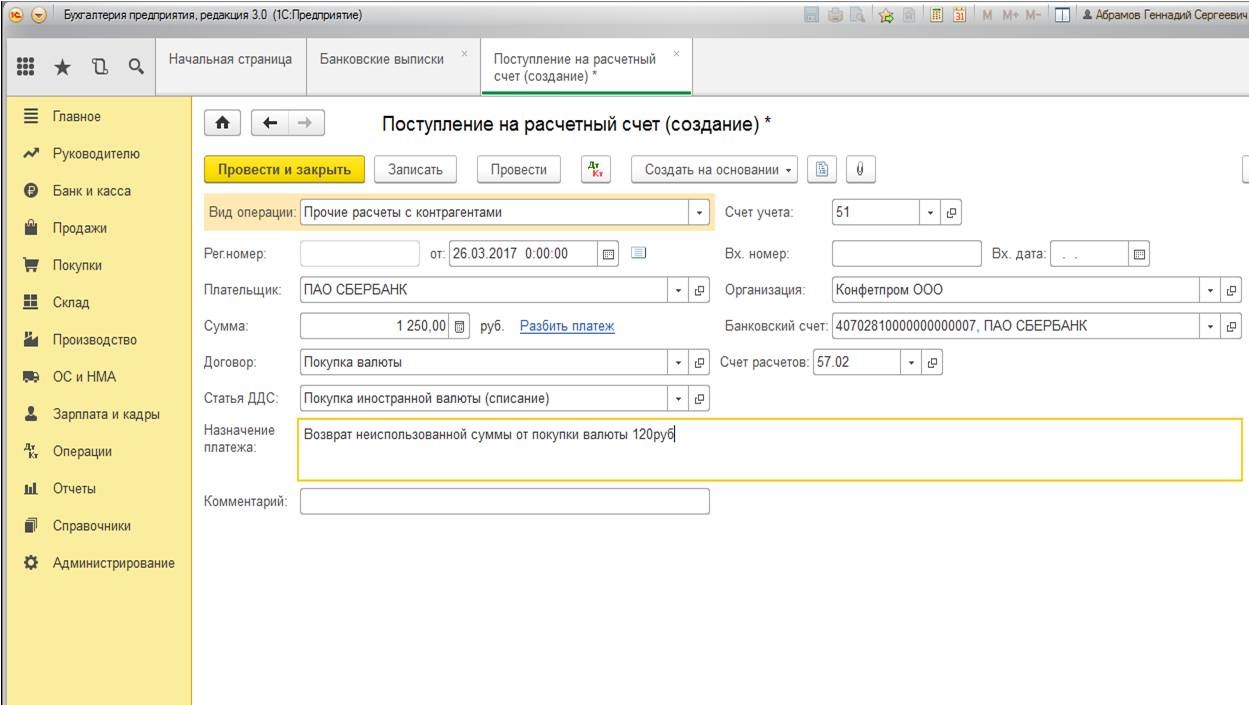This screenshot has height=705, width=1249.
Task: Expand the Статья ДДС dropdown list
Action: pyautogui.click(x=679, y=399)
